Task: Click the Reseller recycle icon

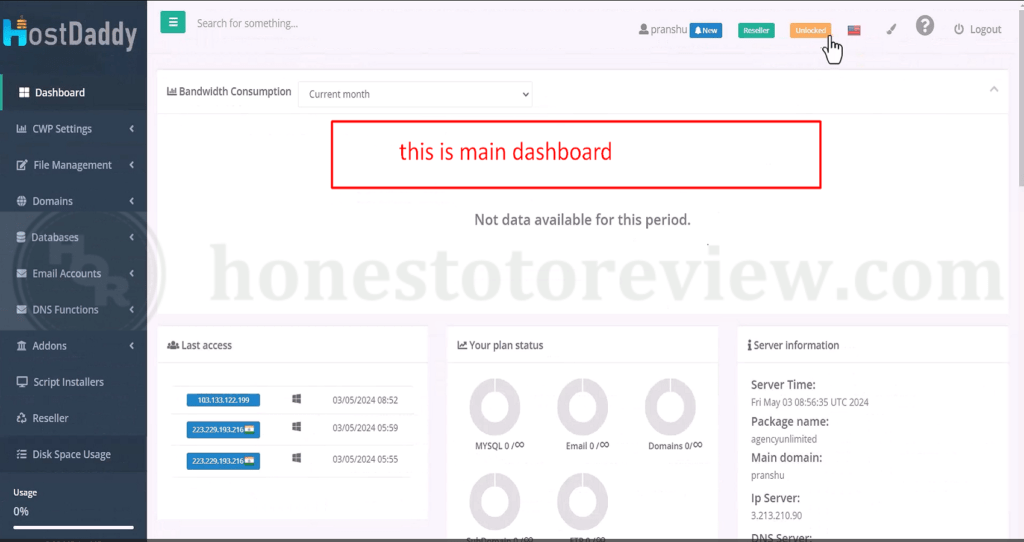Action: [x=22, y=418]
